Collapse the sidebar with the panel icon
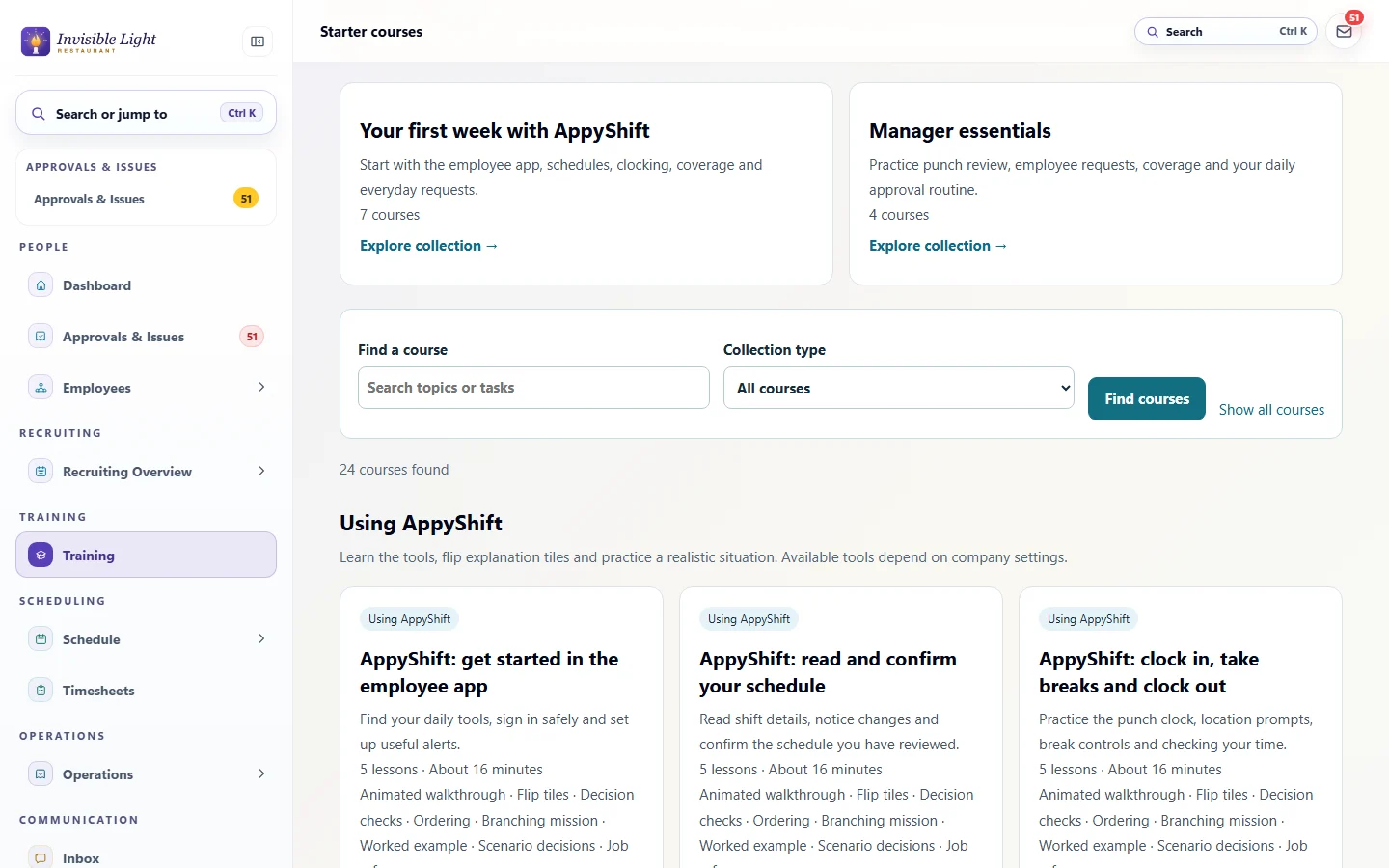 click(x=258, y=41)
